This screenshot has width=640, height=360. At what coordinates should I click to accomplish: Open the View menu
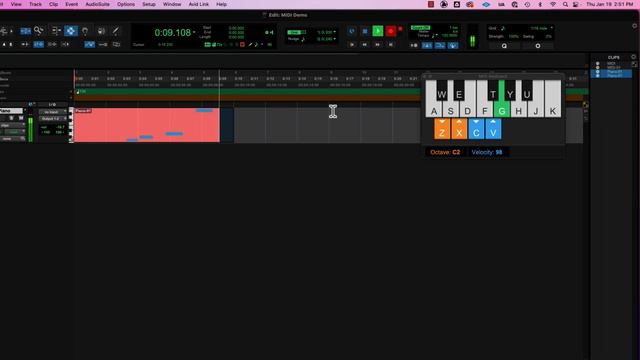point(16,4)
